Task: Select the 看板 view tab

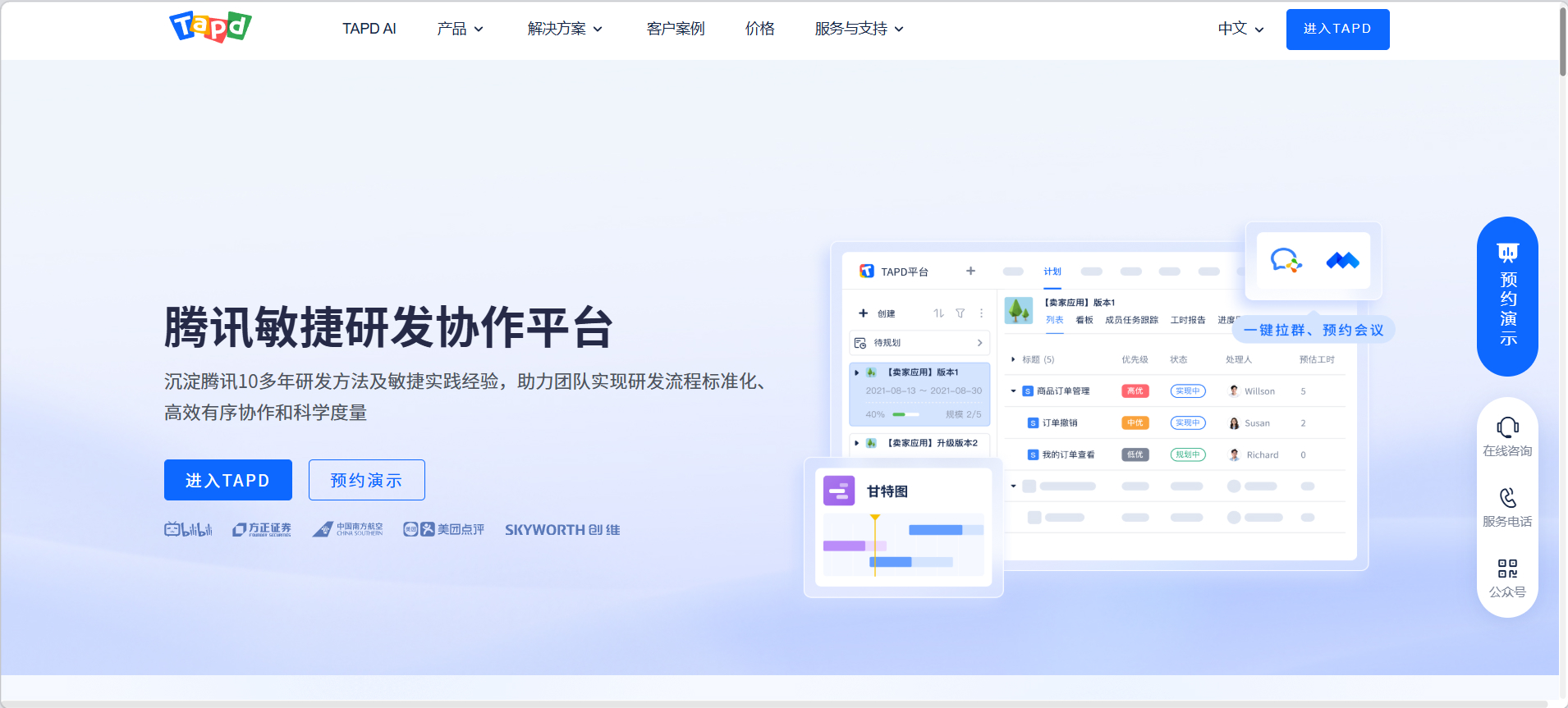Action: [1084, 320]
